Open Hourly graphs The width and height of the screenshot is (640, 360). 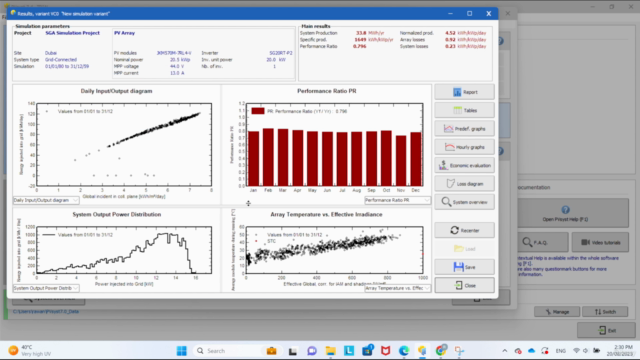coord(464,147)
